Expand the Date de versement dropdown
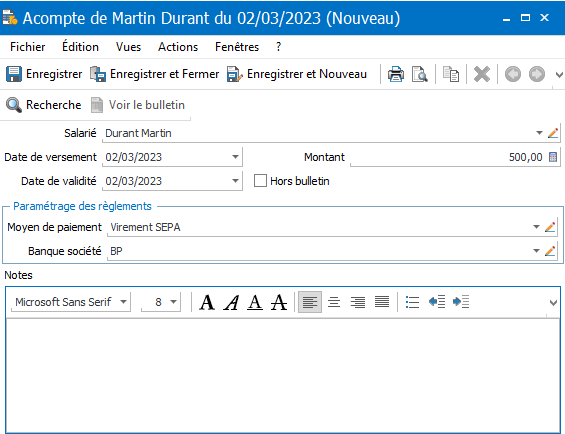565x434 pixels. tap(235, 157)
